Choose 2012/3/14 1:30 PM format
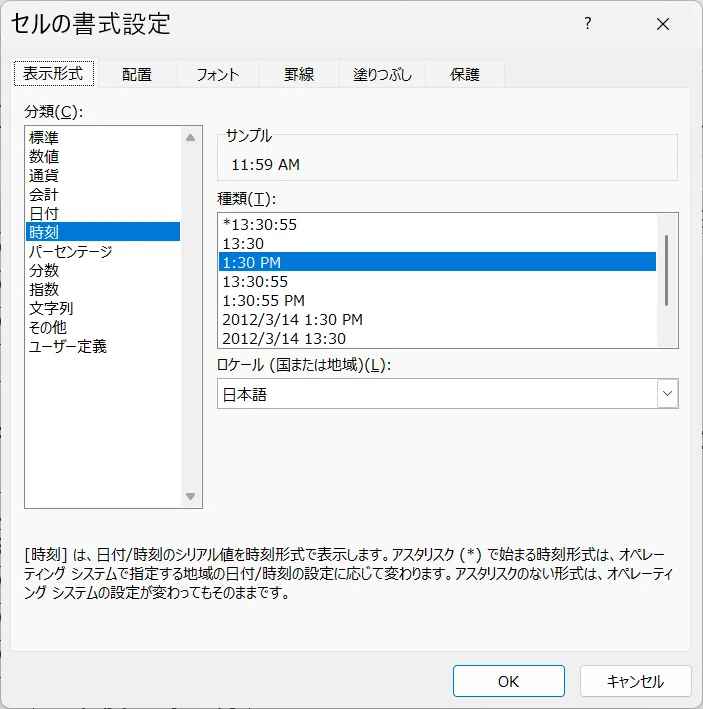This screenshot has height=709, width=703. pyautogui.click(x=437, y=319)
